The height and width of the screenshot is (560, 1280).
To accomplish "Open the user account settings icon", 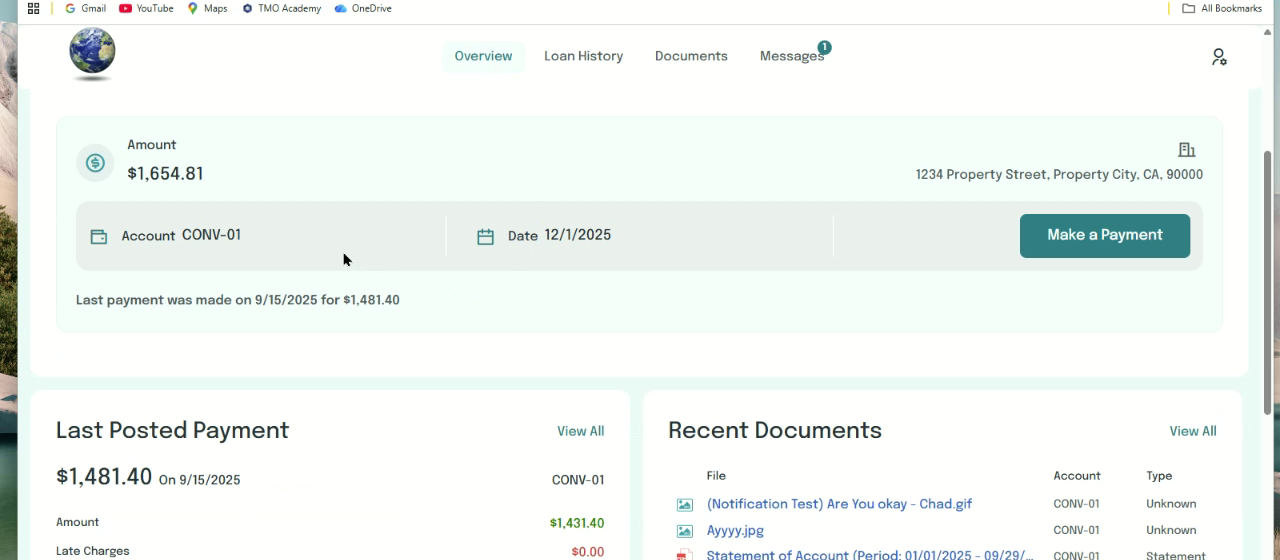I will click(x=1218, y=57).
